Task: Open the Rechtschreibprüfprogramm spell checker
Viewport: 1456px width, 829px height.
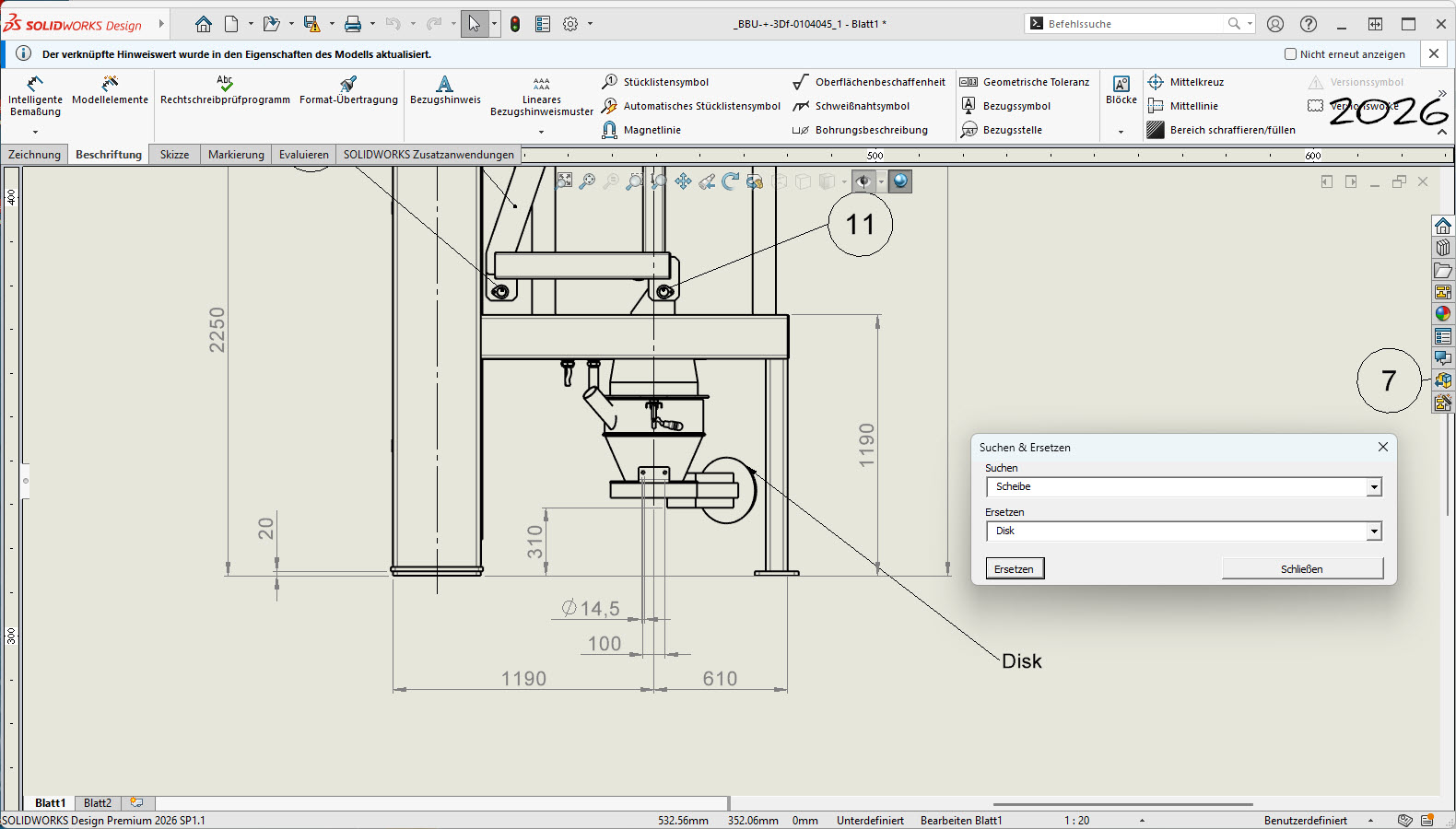Action: 225,90
